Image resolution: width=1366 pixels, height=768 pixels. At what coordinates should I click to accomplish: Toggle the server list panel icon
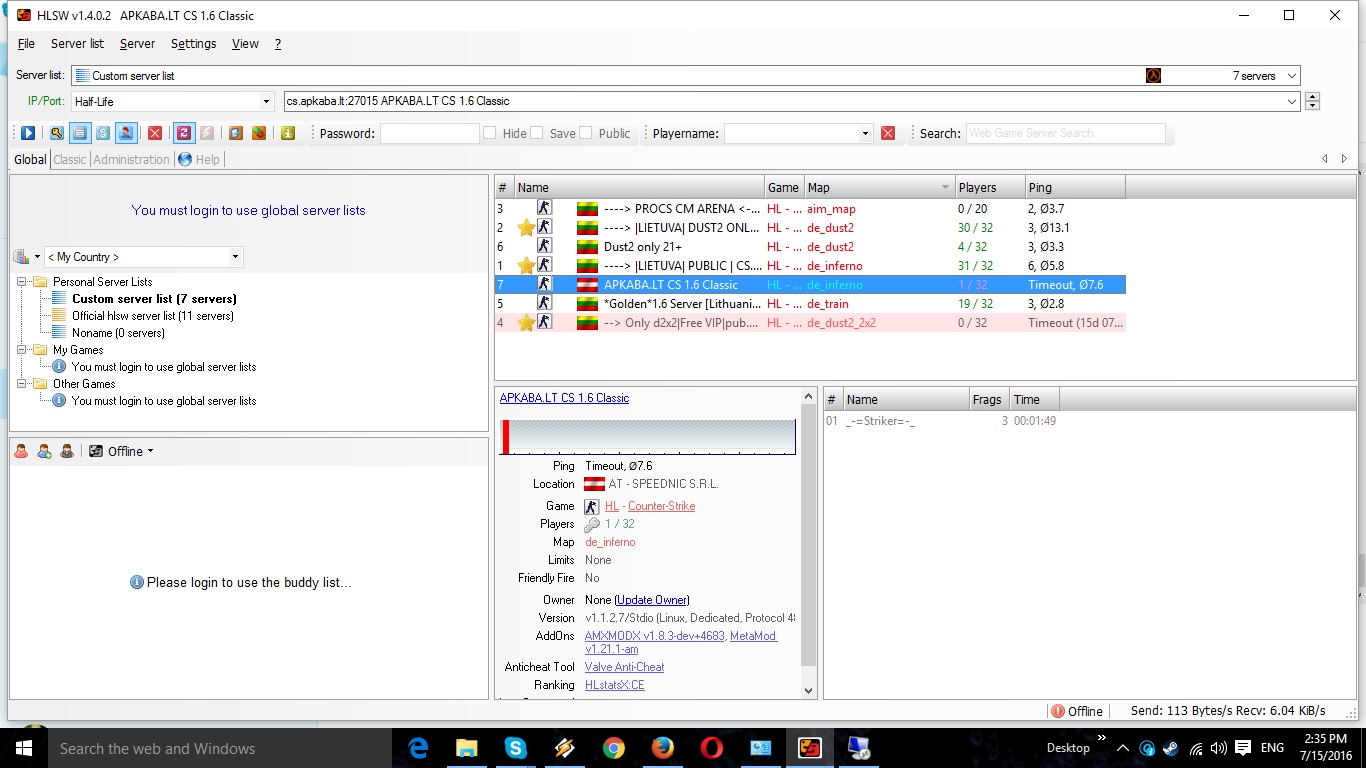pyautogui.click(x=80, y=133)
